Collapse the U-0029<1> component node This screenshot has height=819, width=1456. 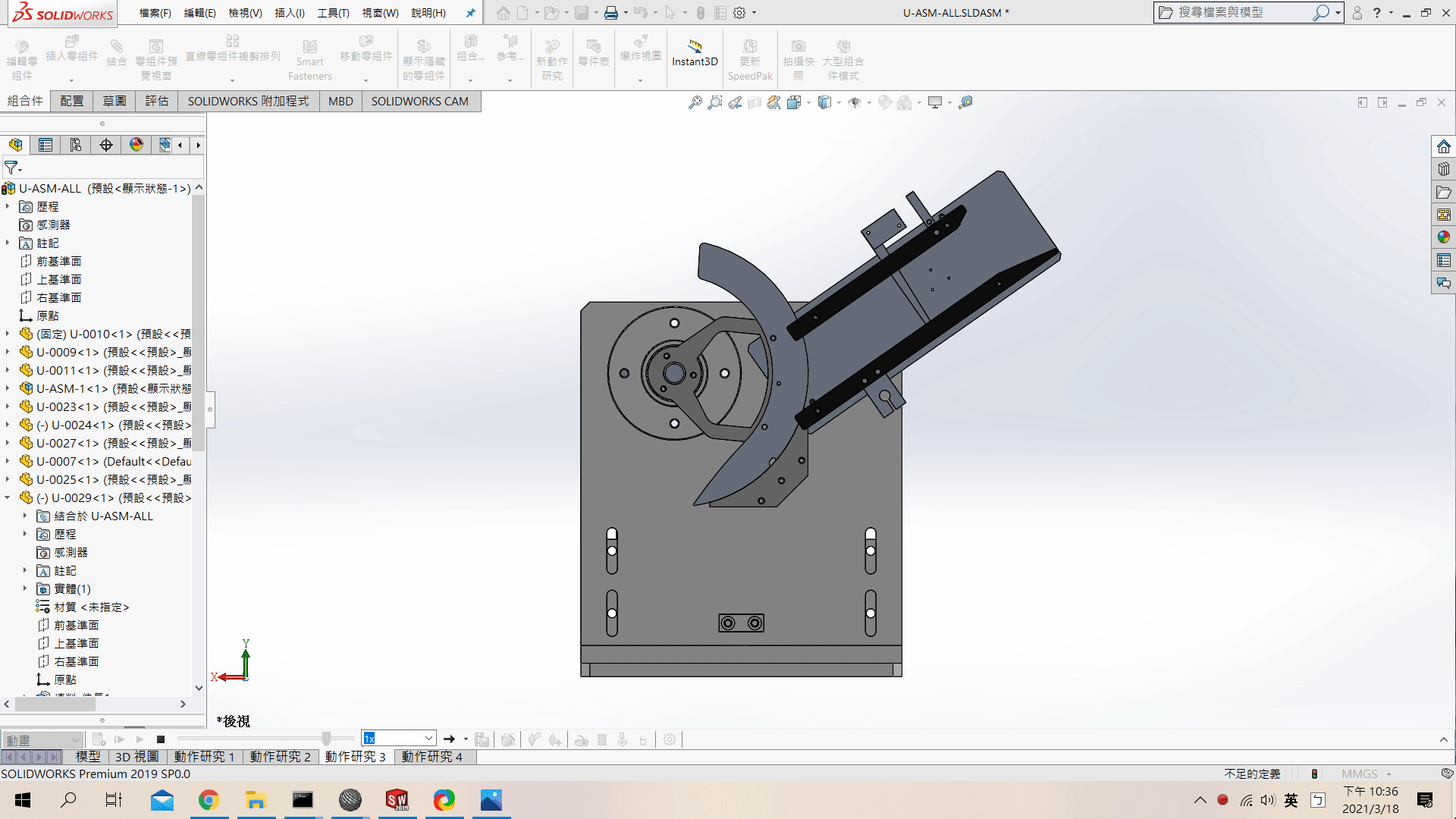click(x=8, y=497)
